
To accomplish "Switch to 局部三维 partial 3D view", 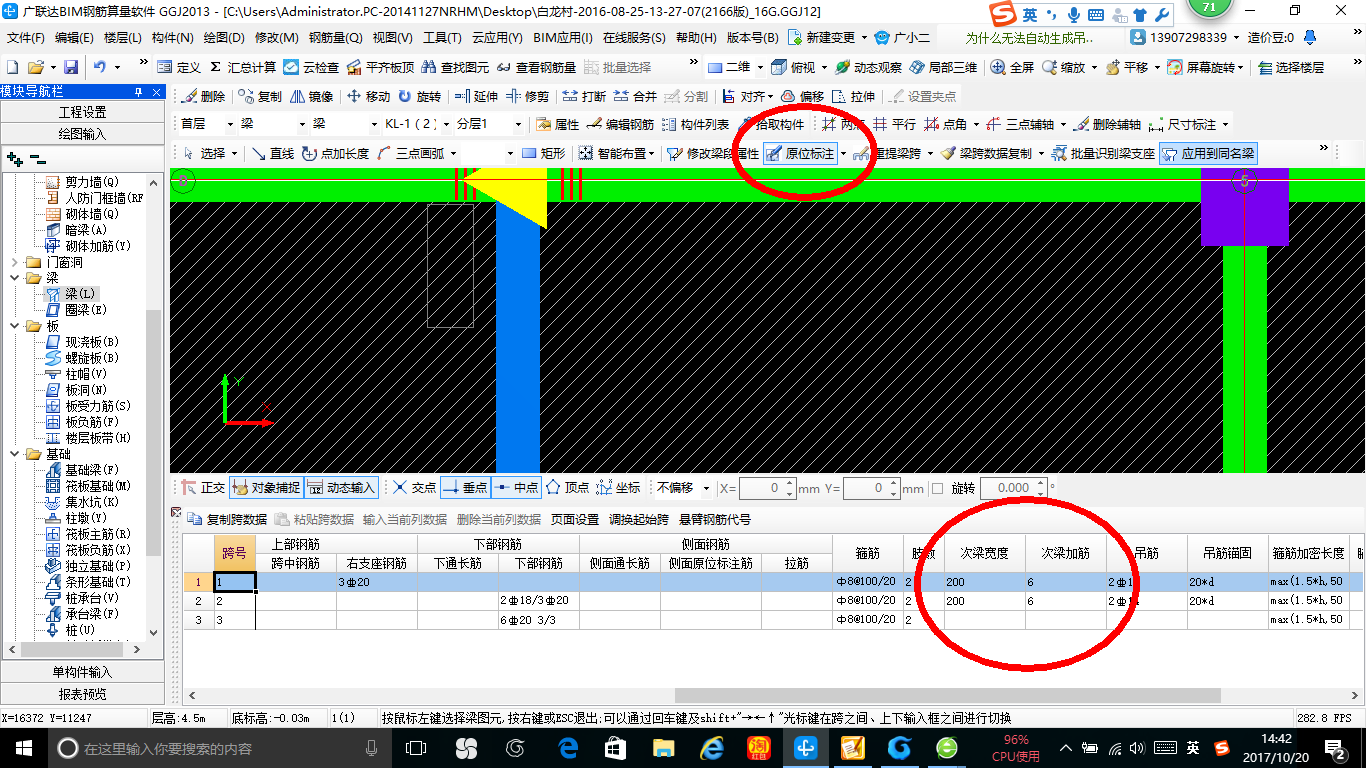I will coord(943,67).
